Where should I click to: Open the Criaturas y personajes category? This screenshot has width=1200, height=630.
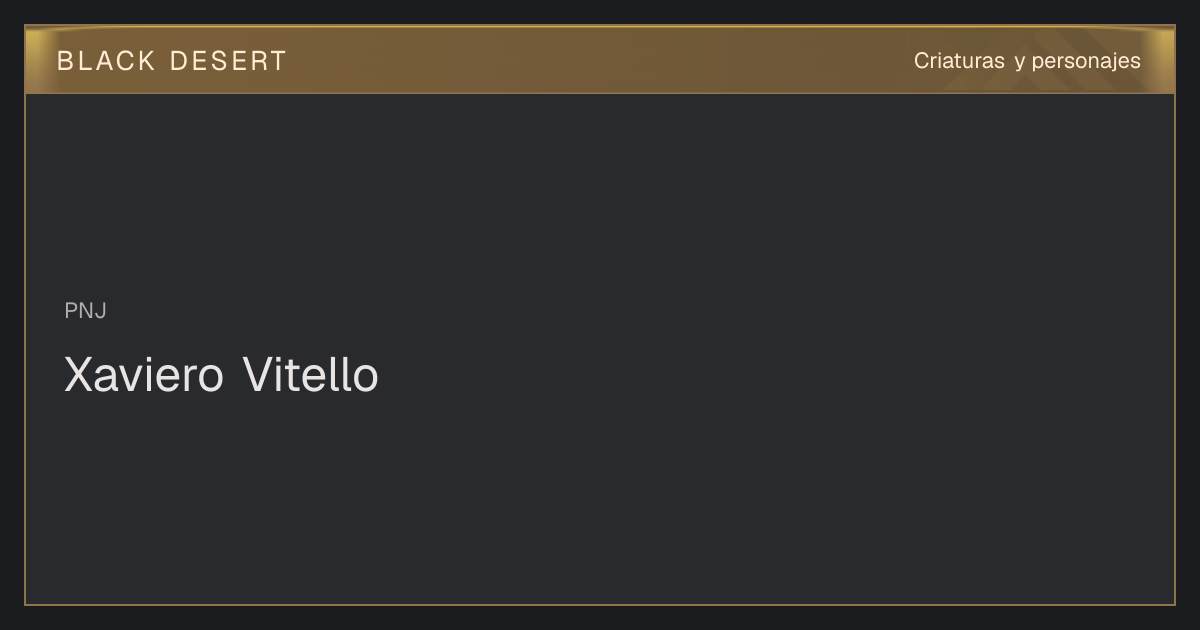pyautogui.click(x=1027, y=61)
